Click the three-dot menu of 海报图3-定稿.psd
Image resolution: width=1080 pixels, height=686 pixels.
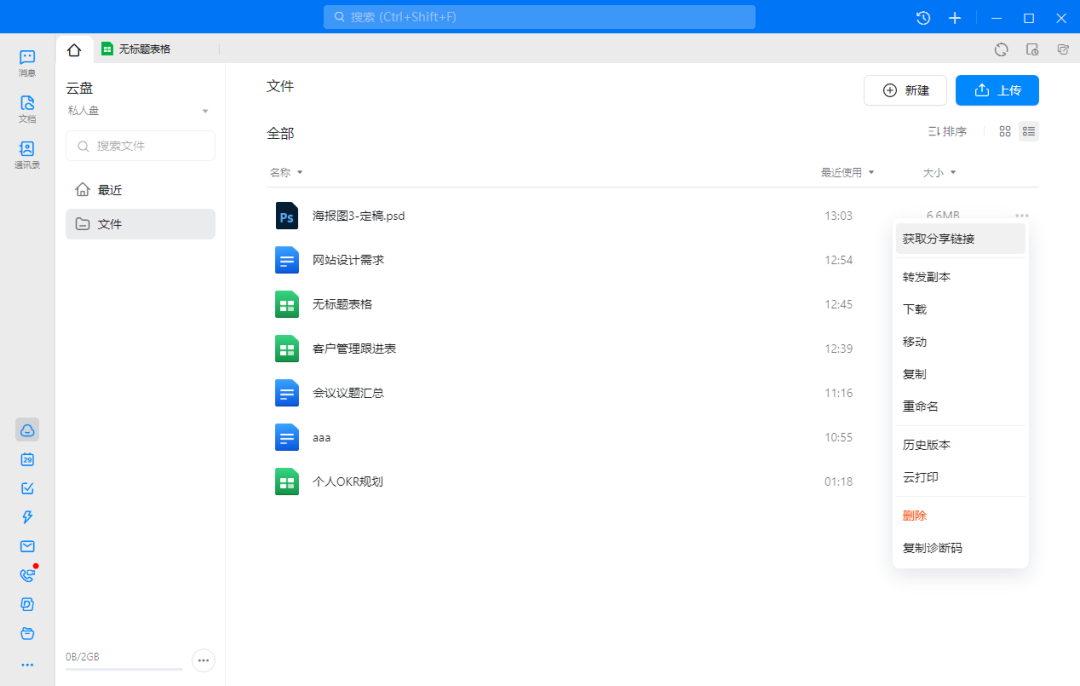[x=1021, y=215]
